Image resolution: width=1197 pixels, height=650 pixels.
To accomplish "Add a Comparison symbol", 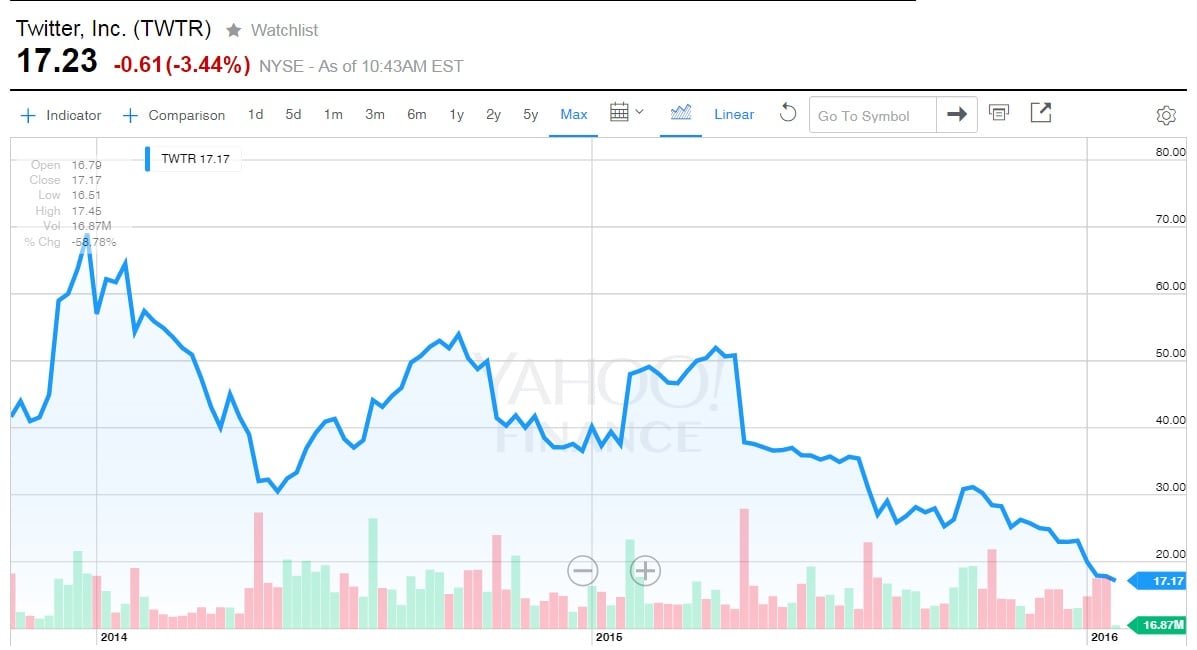I will click(x=174, y=115).
